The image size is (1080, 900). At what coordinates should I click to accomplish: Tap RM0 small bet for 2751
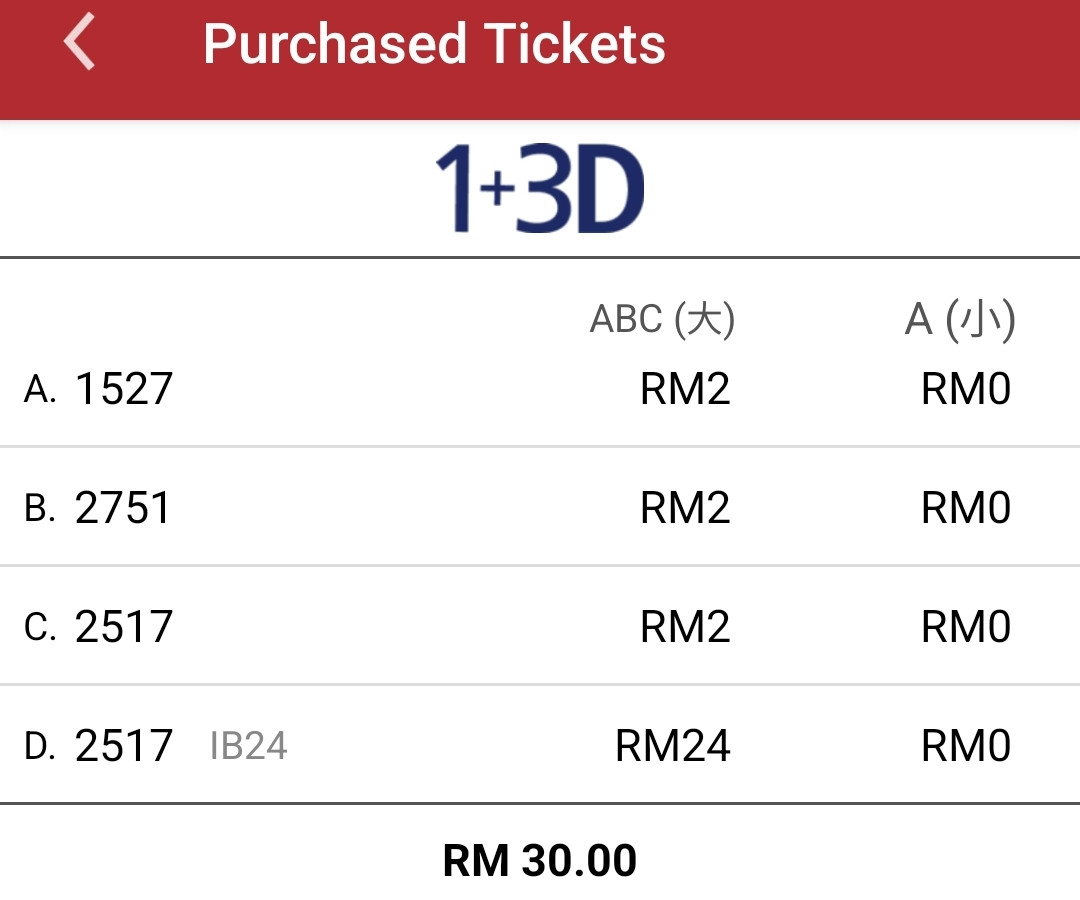point(966,508)
